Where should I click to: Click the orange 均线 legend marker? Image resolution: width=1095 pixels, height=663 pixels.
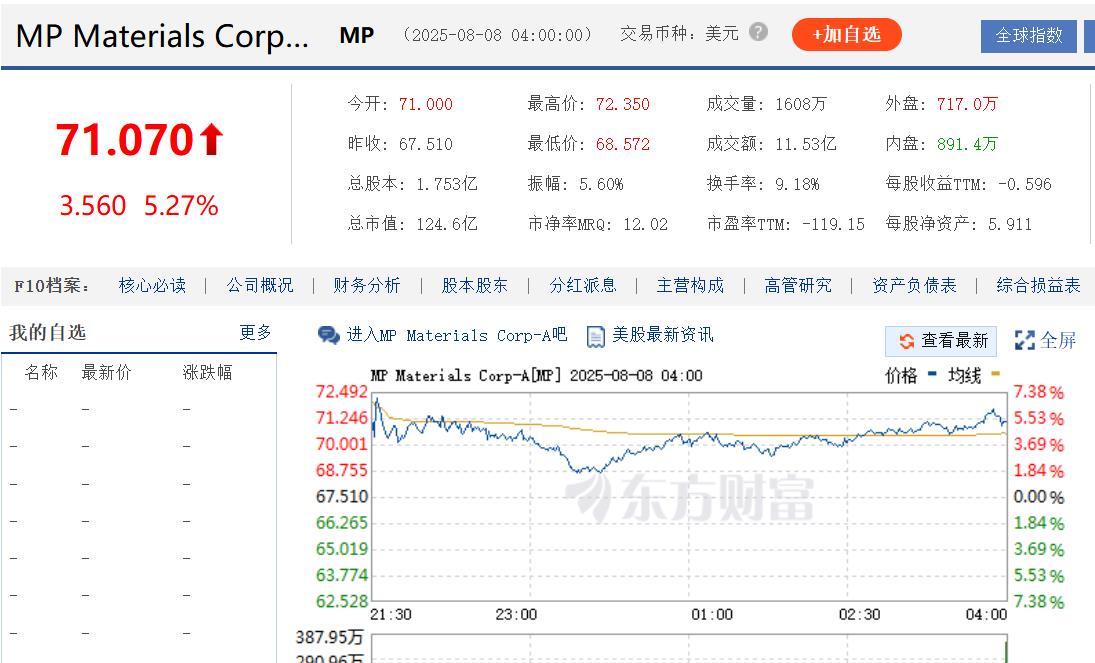995,374
